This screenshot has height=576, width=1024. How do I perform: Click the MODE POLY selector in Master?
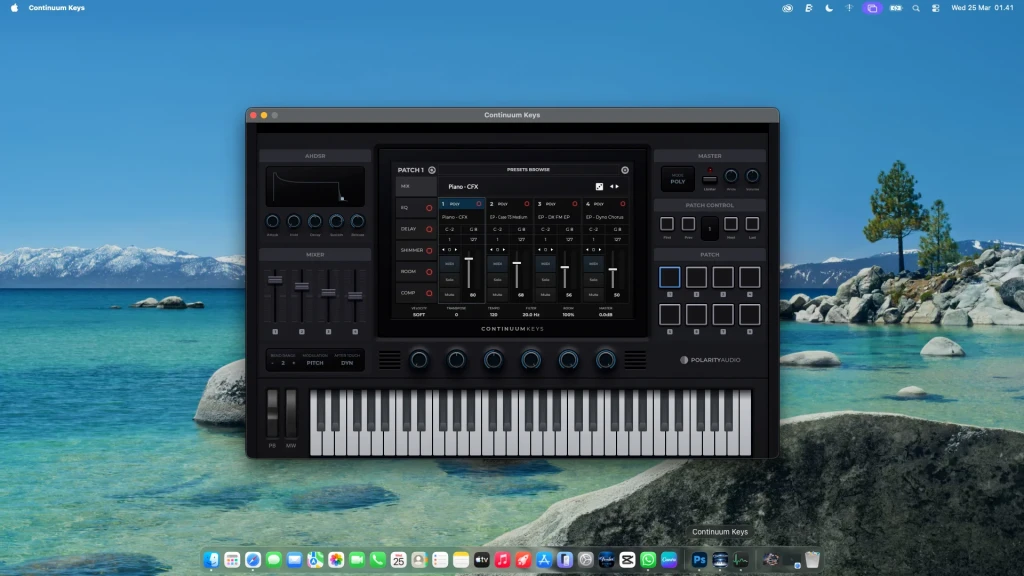(x=677, y=179)
